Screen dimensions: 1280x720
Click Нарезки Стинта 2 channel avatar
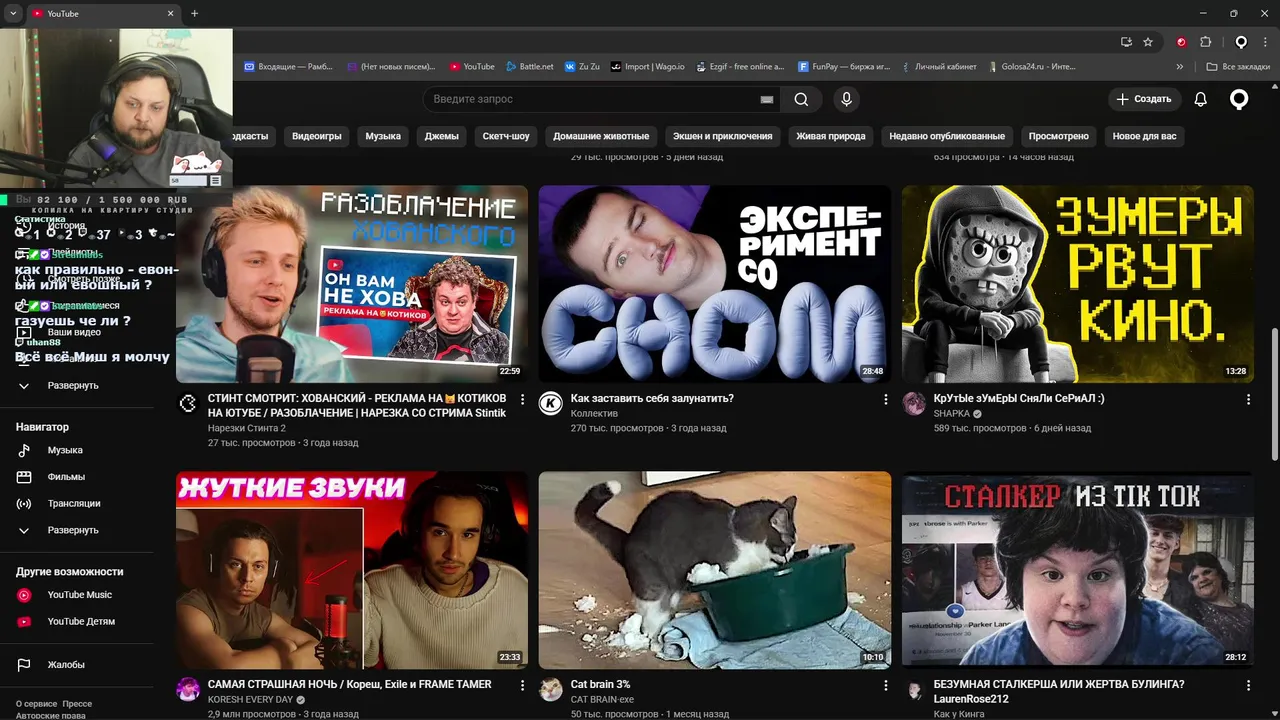tap(187, 403)
